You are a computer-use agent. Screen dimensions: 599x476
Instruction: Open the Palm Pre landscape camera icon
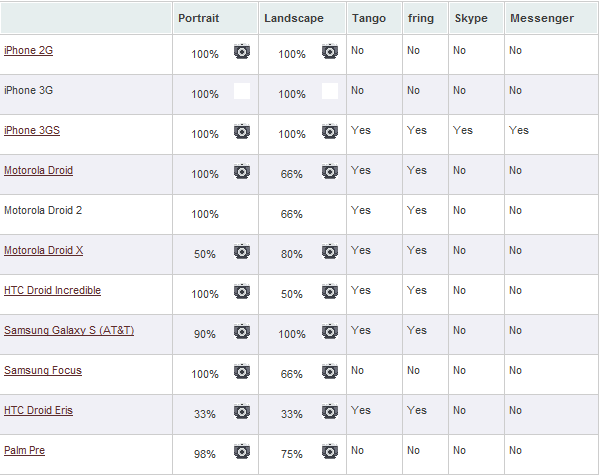point(330,451)
